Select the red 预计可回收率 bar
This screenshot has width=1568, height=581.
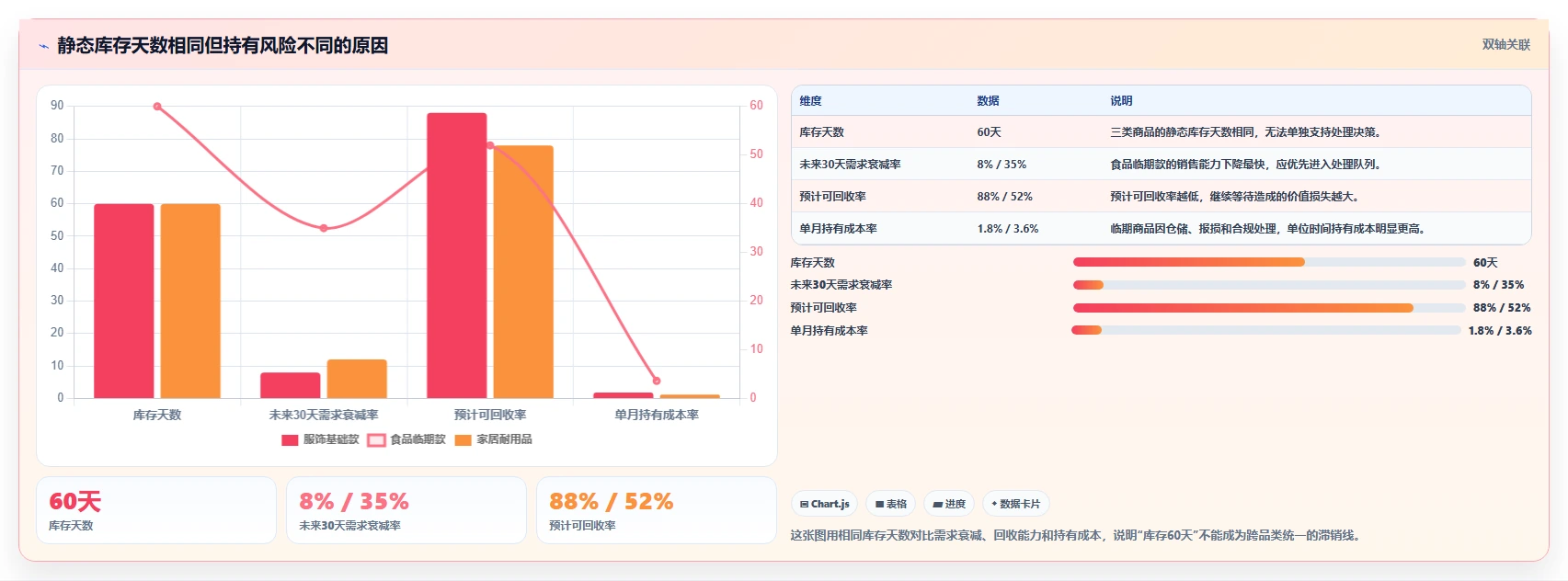pos(456,256)
